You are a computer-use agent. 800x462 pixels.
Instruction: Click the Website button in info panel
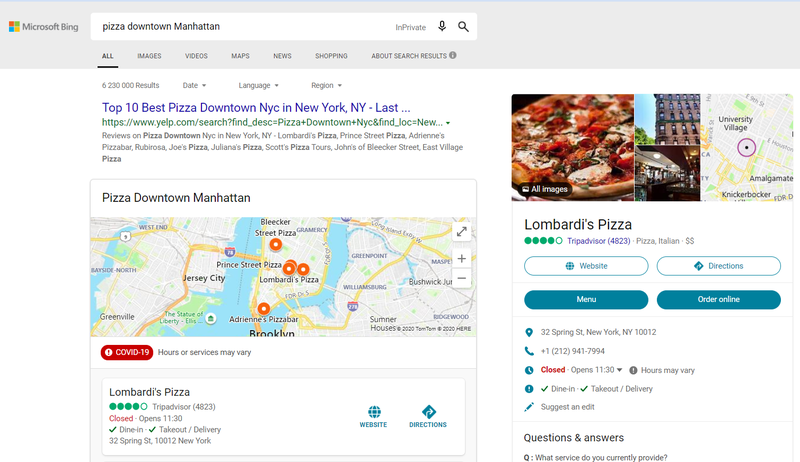586,266
